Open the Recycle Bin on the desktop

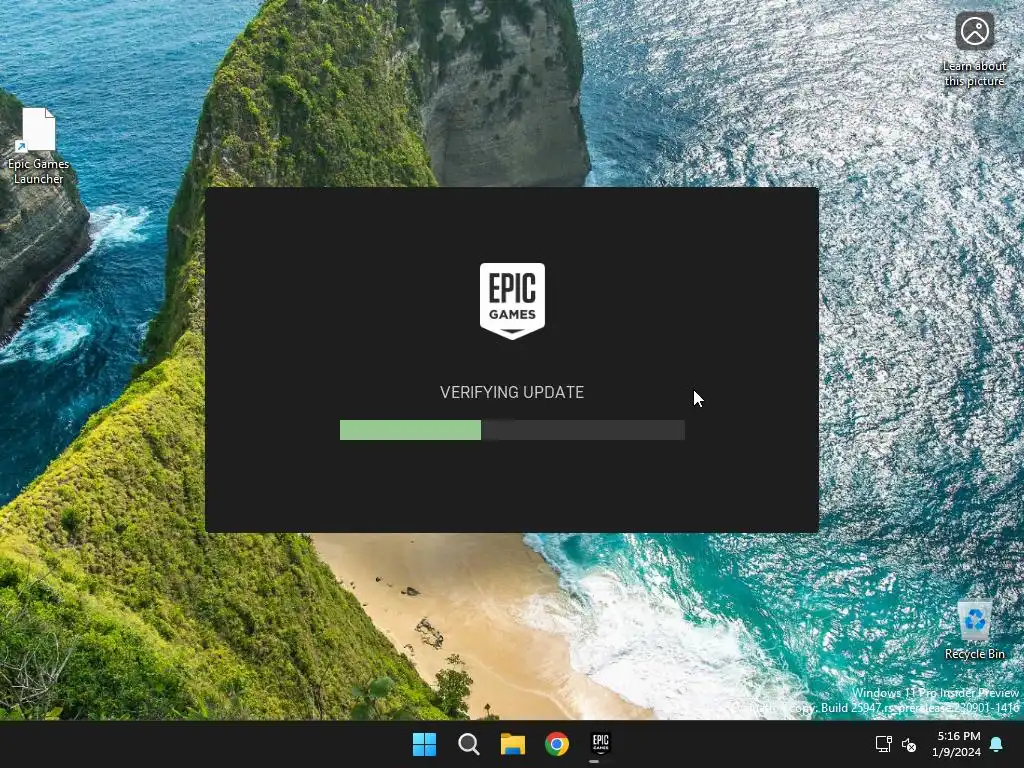pos(974,630)
